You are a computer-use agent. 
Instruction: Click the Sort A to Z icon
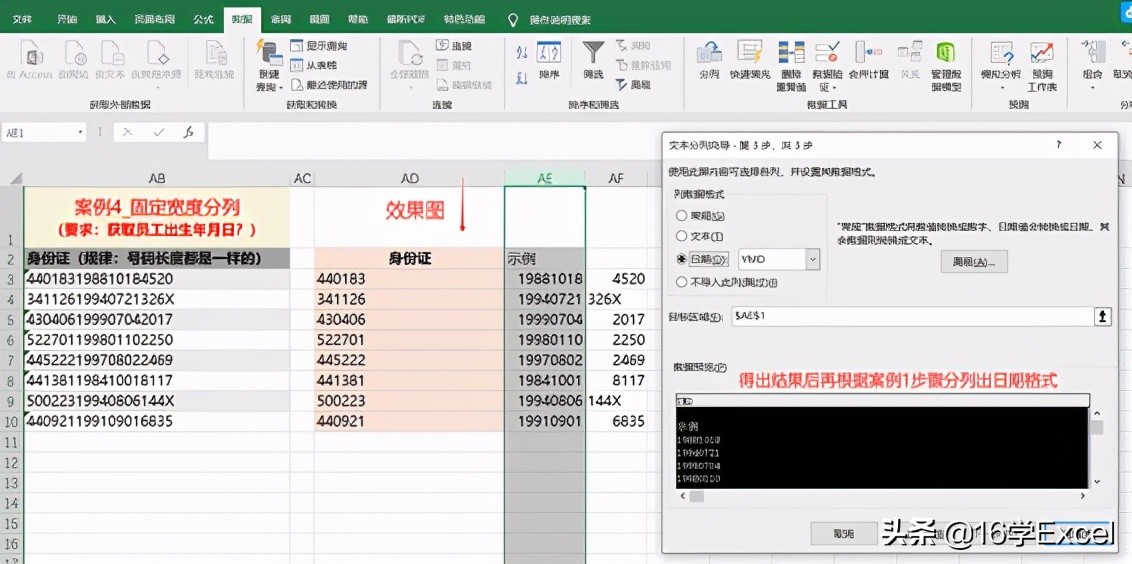coord(522,52)
